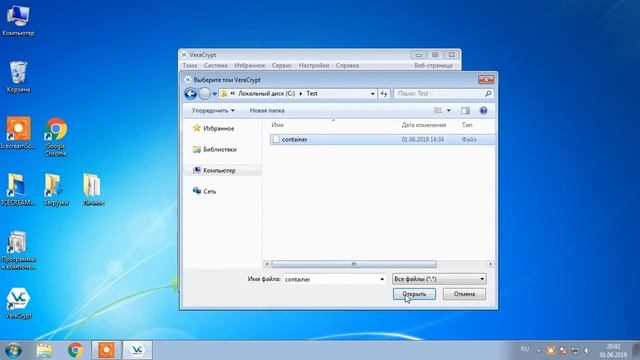Click the network icon in system tray

(575, 350)
